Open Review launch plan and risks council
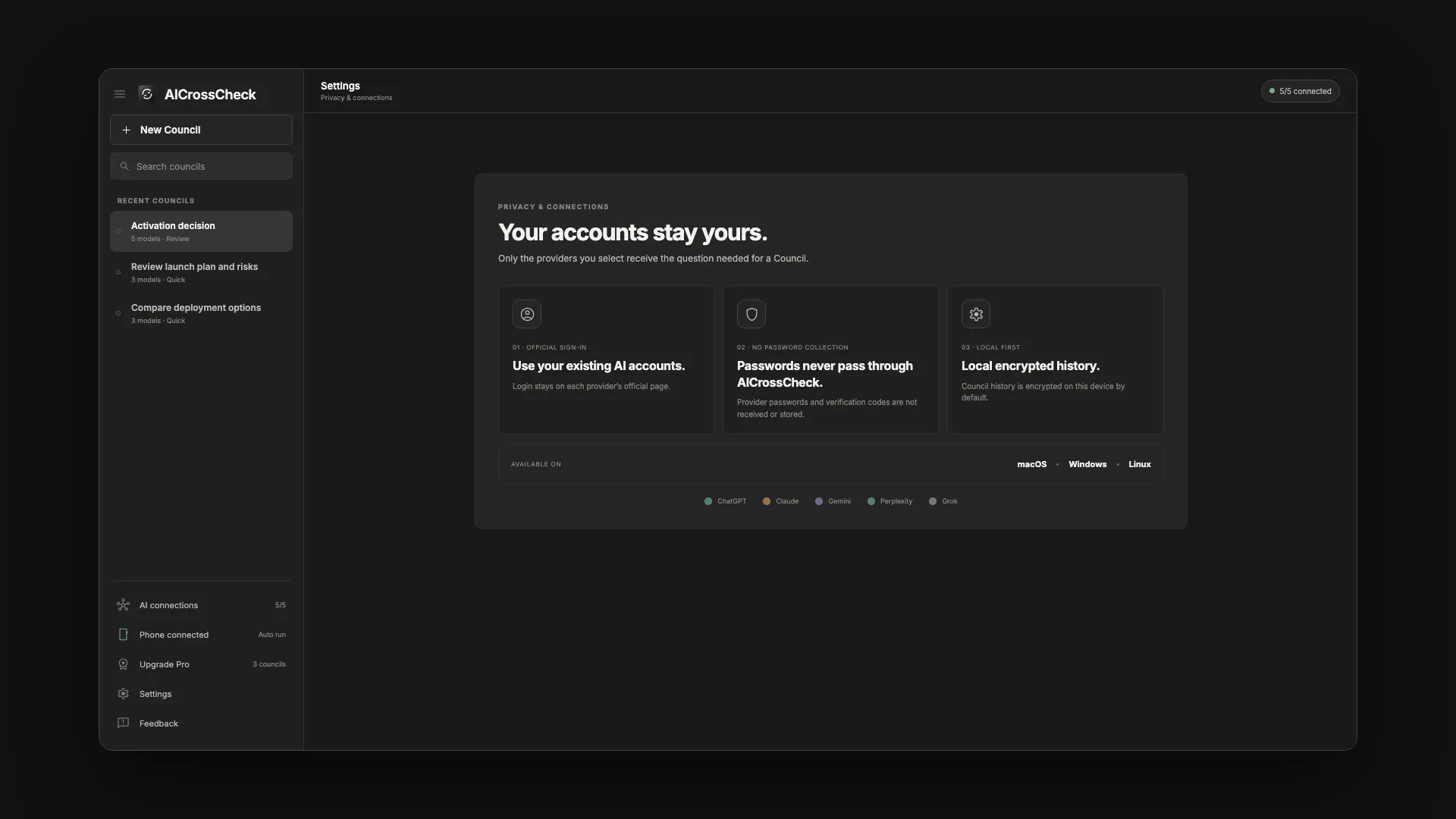1456x819 pixels. coord(201,272)
